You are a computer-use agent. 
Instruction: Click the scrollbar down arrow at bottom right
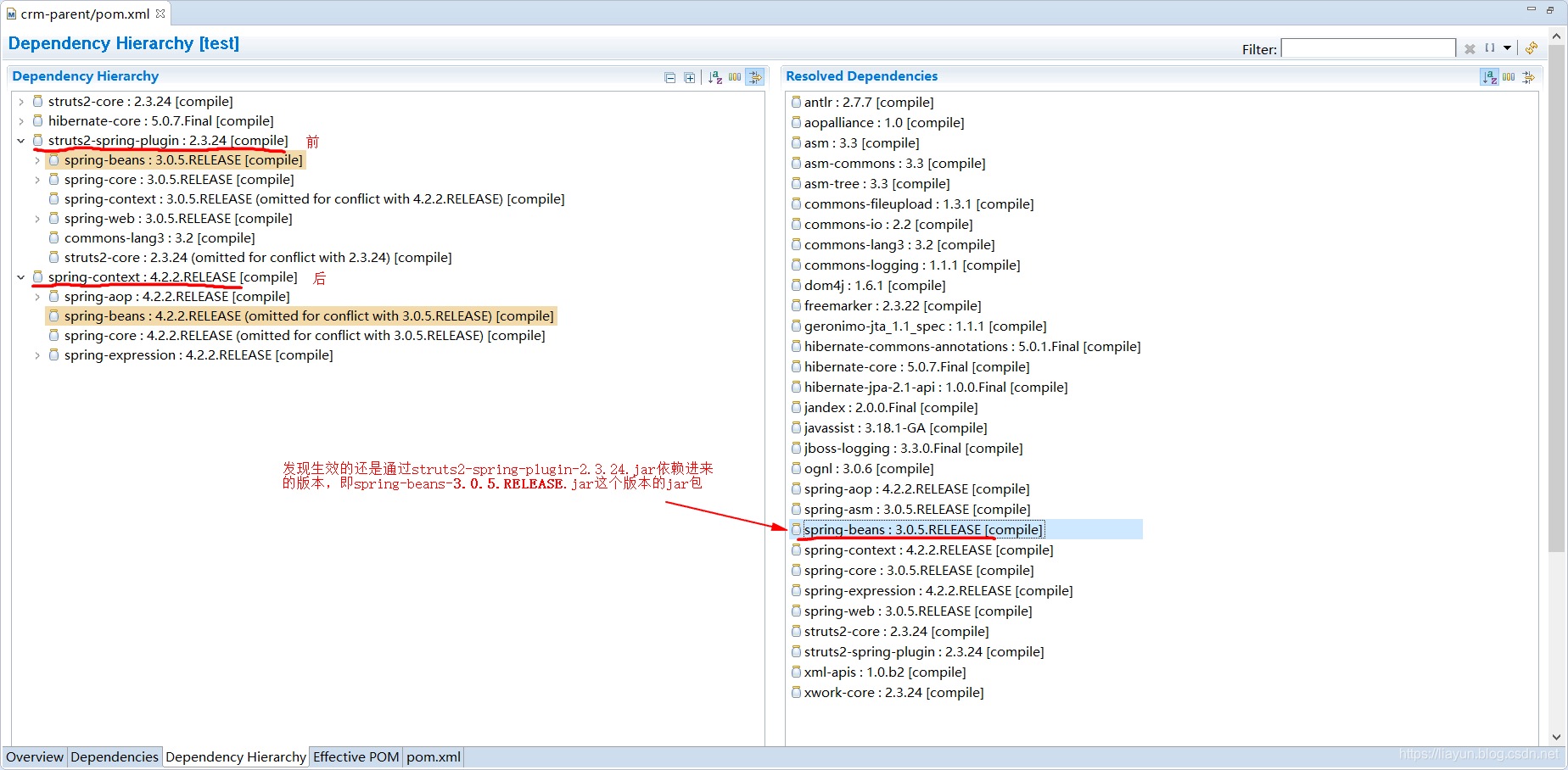[1556, 737]
